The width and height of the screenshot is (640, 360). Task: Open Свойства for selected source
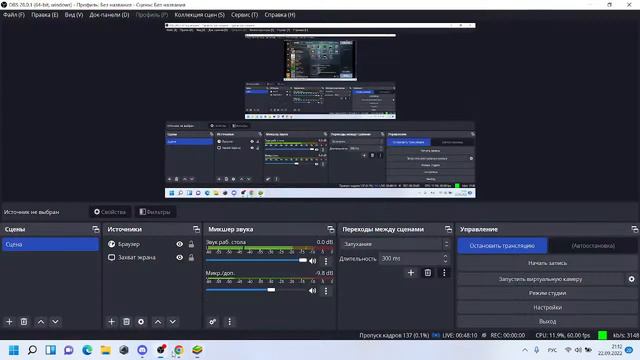110,212
